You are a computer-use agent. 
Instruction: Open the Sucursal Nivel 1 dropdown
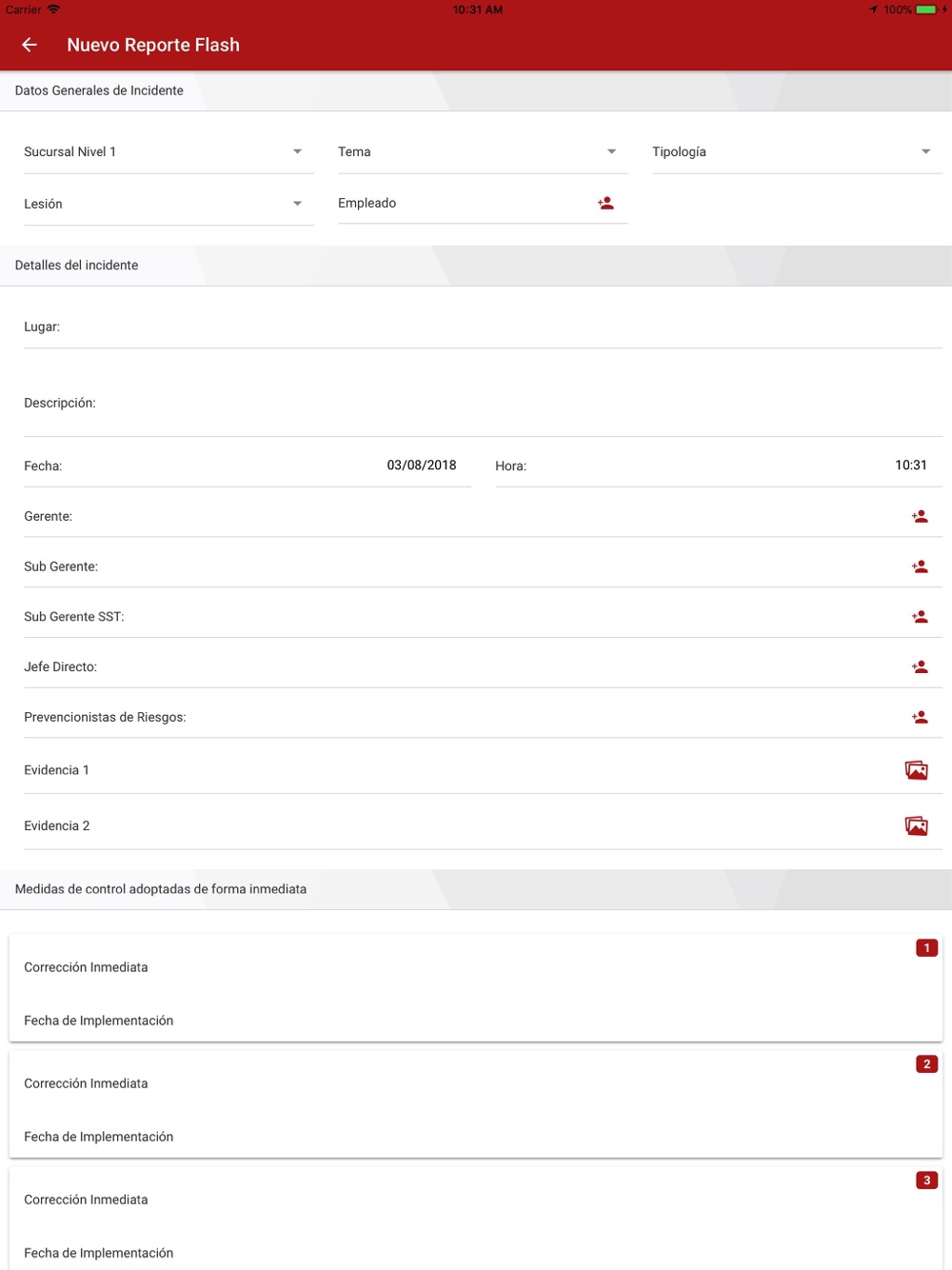pyautogui.click(x=169, y=152)
